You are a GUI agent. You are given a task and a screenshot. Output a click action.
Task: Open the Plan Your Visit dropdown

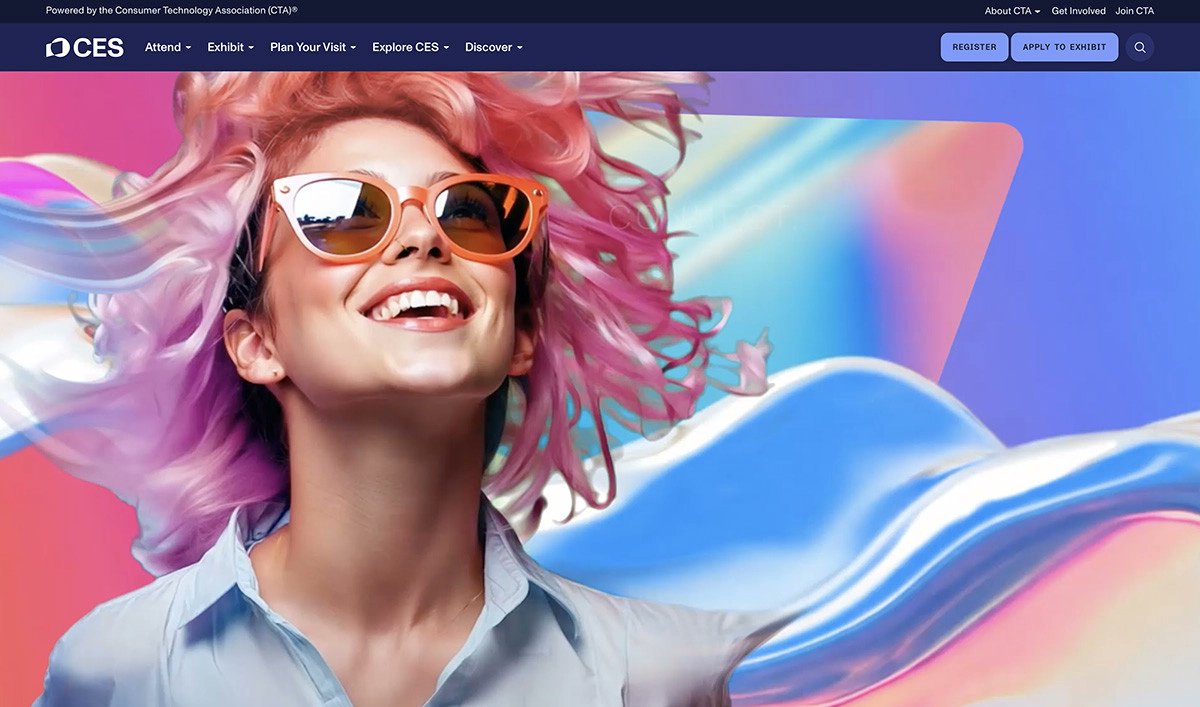(x=313, y=47)
